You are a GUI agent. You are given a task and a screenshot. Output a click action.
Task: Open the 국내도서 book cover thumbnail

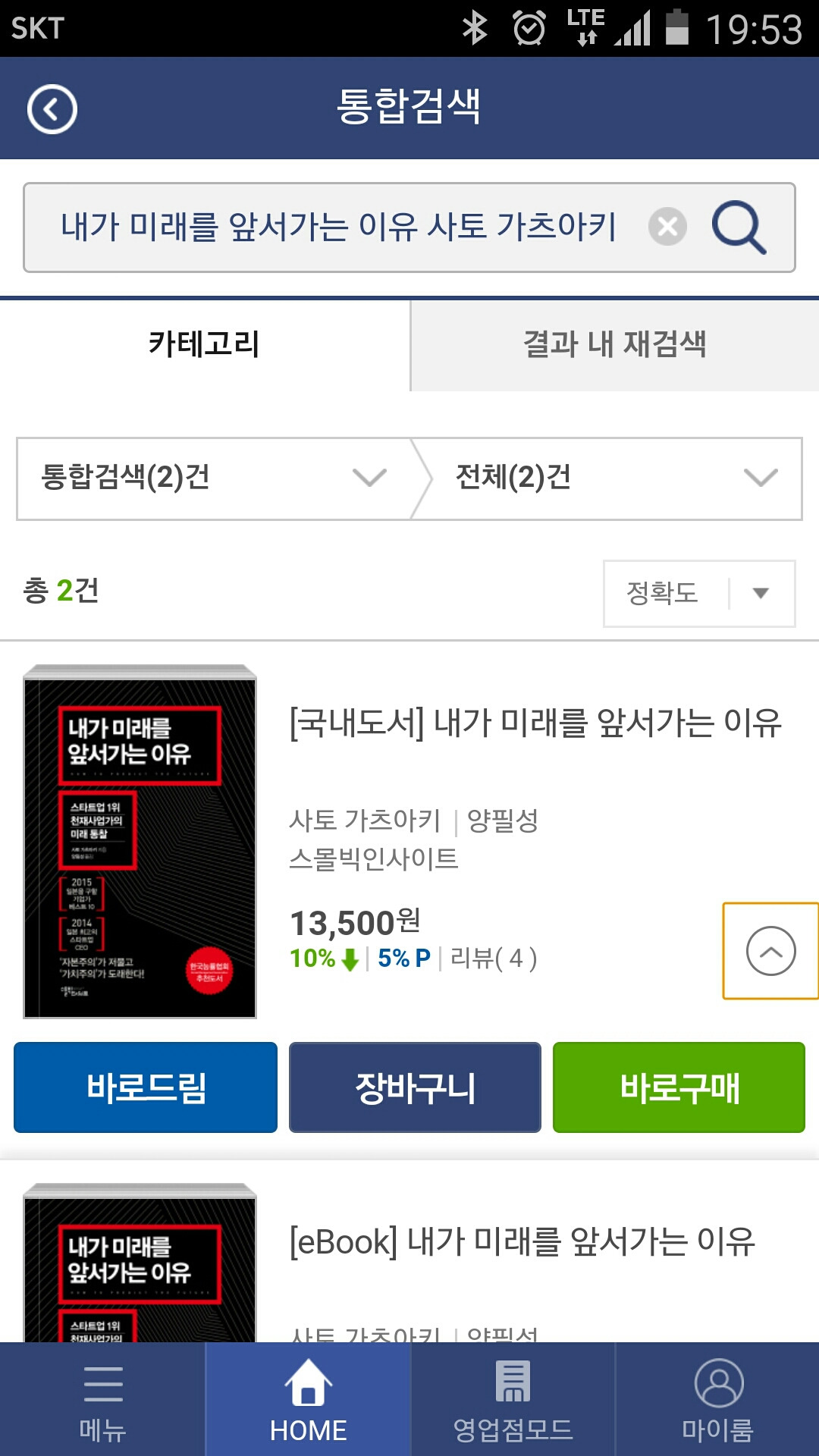coord(140,842)
